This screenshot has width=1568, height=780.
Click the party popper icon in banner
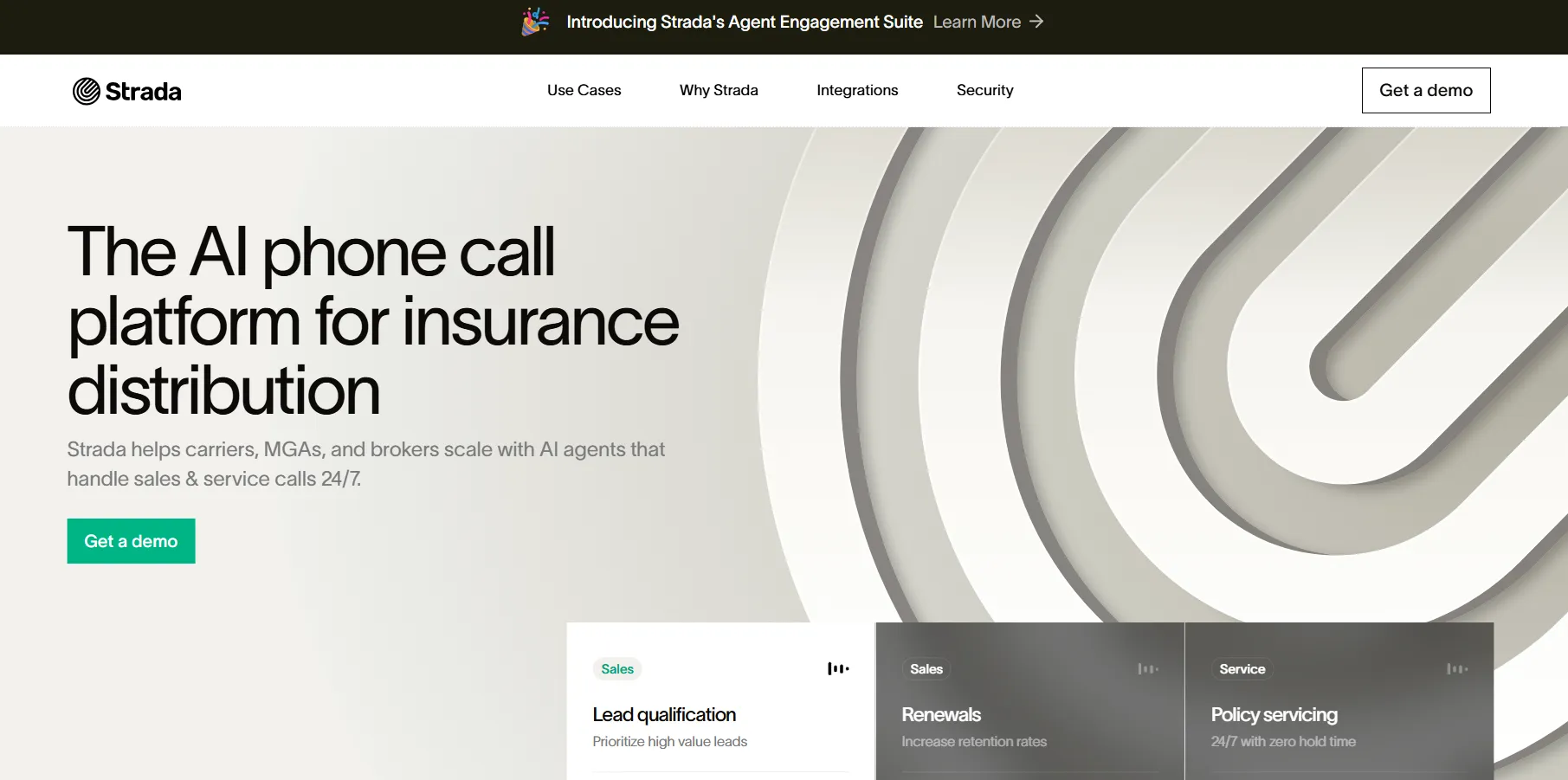click(535, 22)
